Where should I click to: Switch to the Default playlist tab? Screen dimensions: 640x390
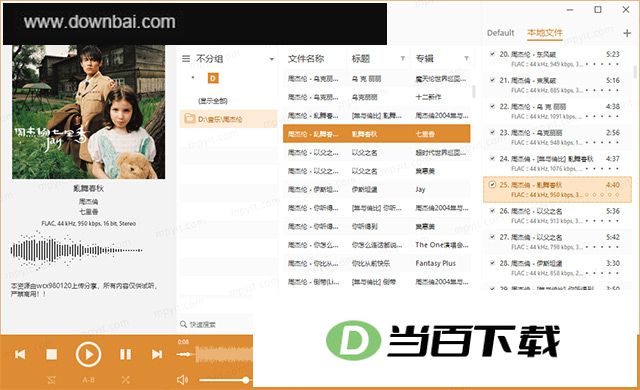pyautogui.click(x=500, y=33)
